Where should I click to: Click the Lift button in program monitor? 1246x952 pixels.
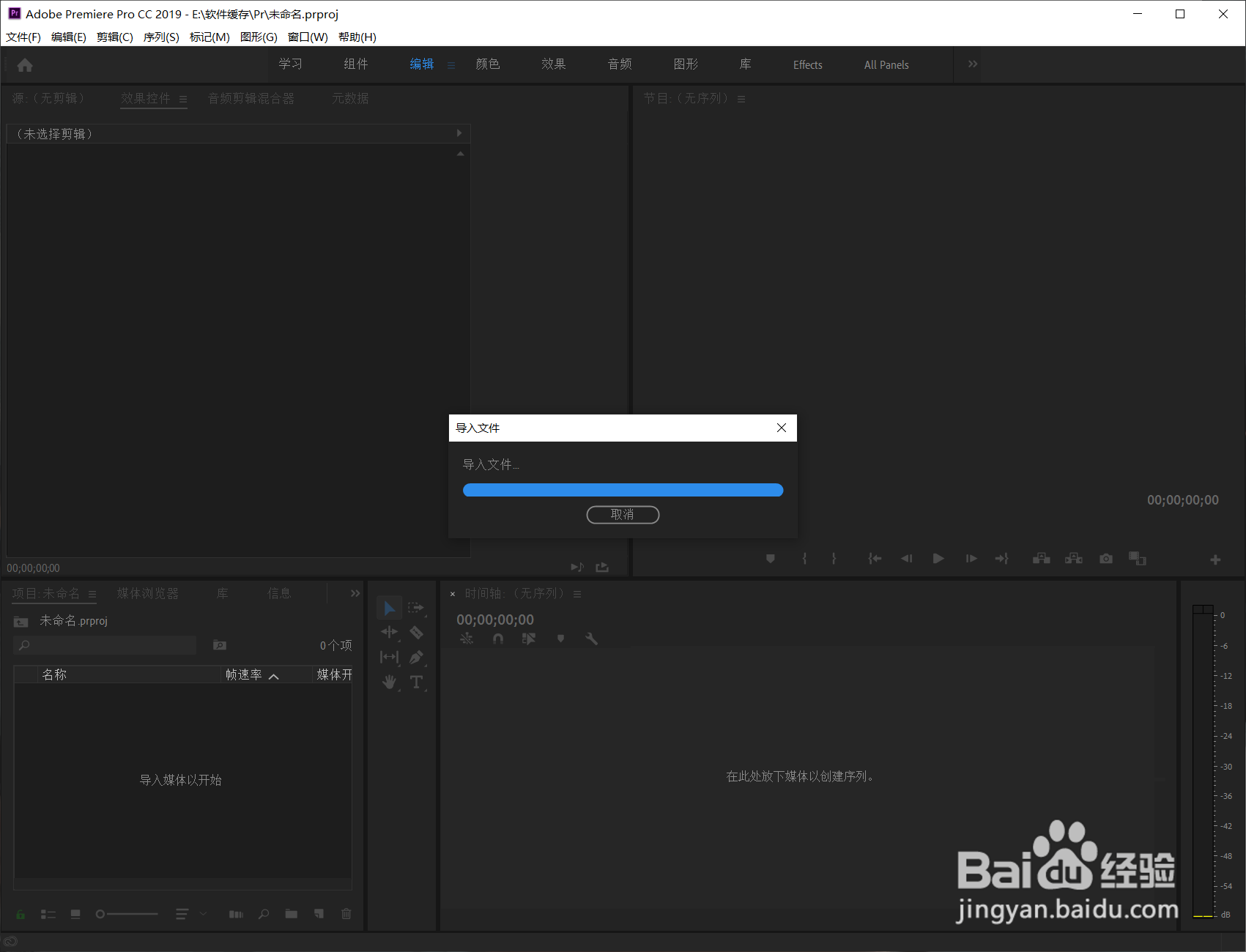tap(1042, 559)
